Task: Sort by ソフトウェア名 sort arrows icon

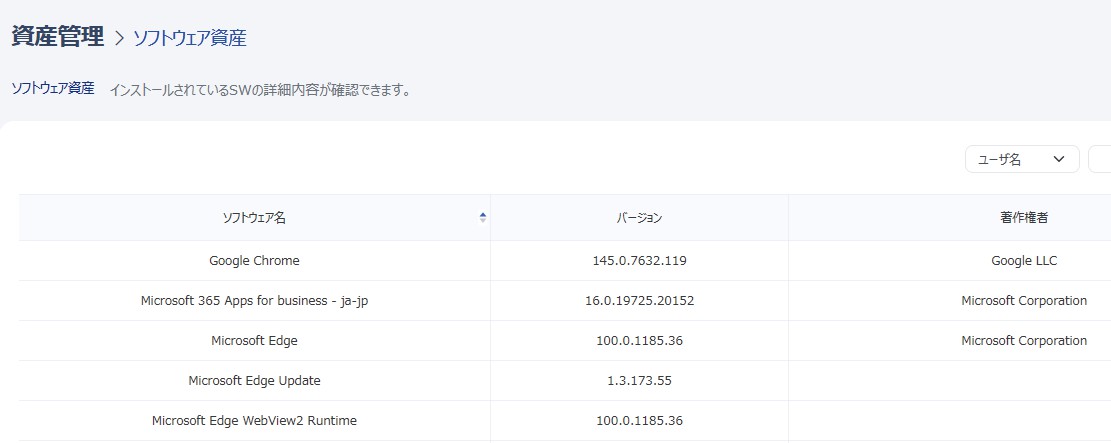Action: click(x=483, y=218)
